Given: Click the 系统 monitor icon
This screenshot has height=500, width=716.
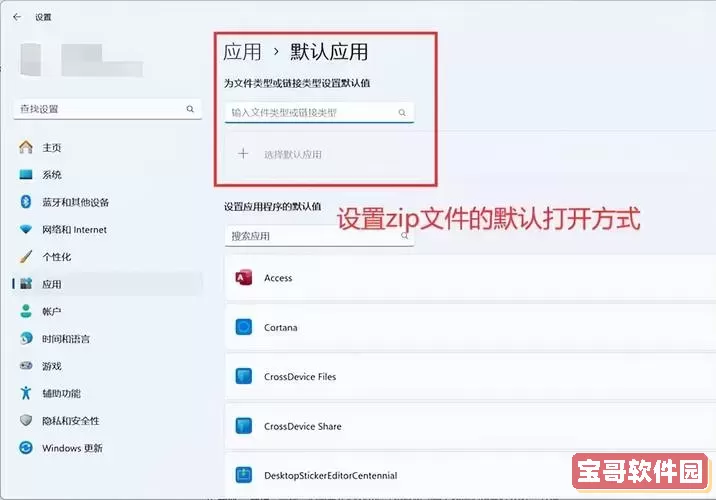Looking at the screenshot, I should pos(26,174).
